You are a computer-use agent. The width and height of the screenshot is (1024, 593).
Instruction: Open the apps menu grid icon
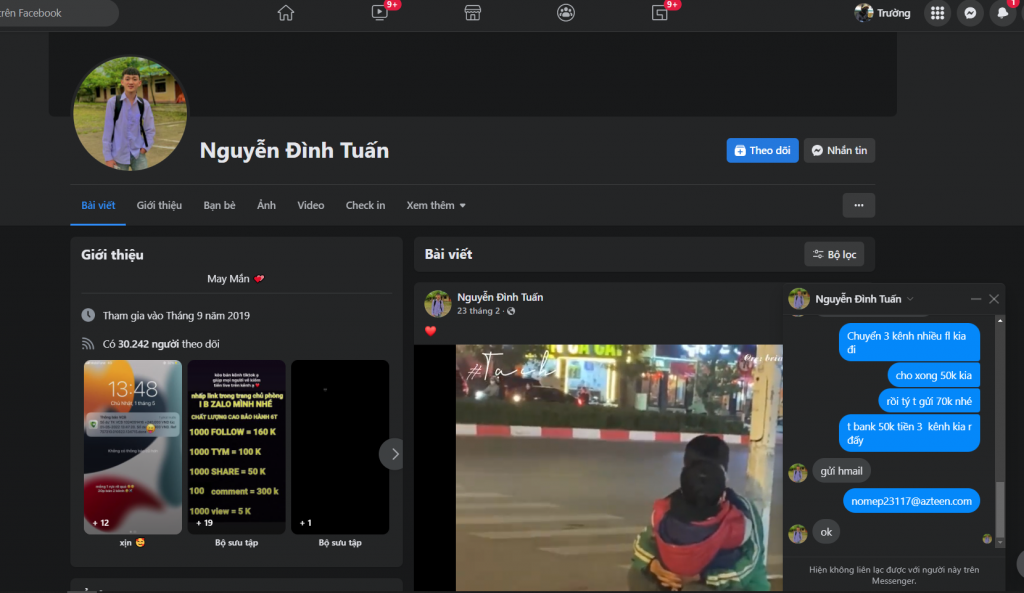pos(937,13)
